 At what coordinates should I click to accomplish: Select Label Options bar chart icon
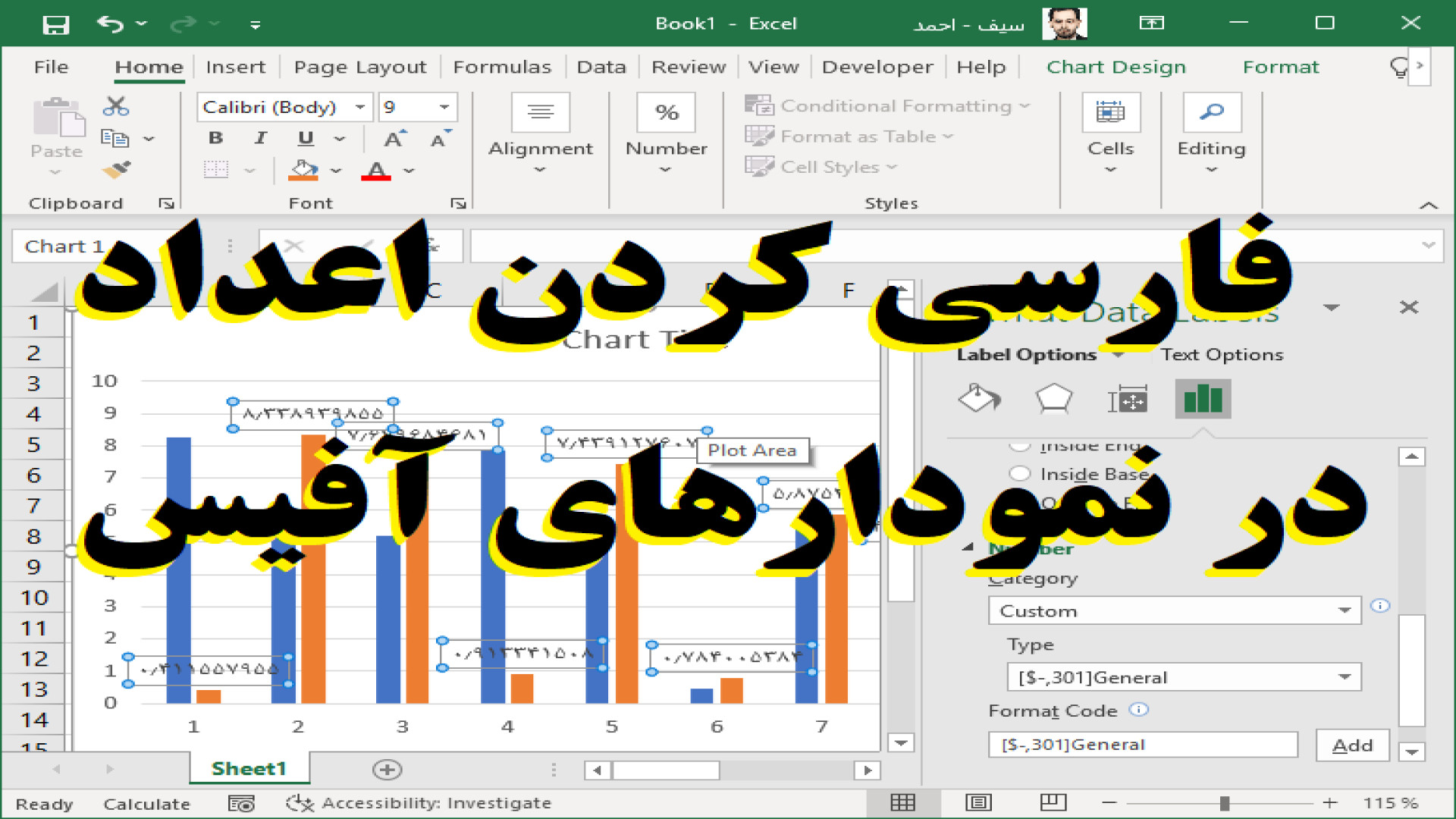tap(1203, 399)
